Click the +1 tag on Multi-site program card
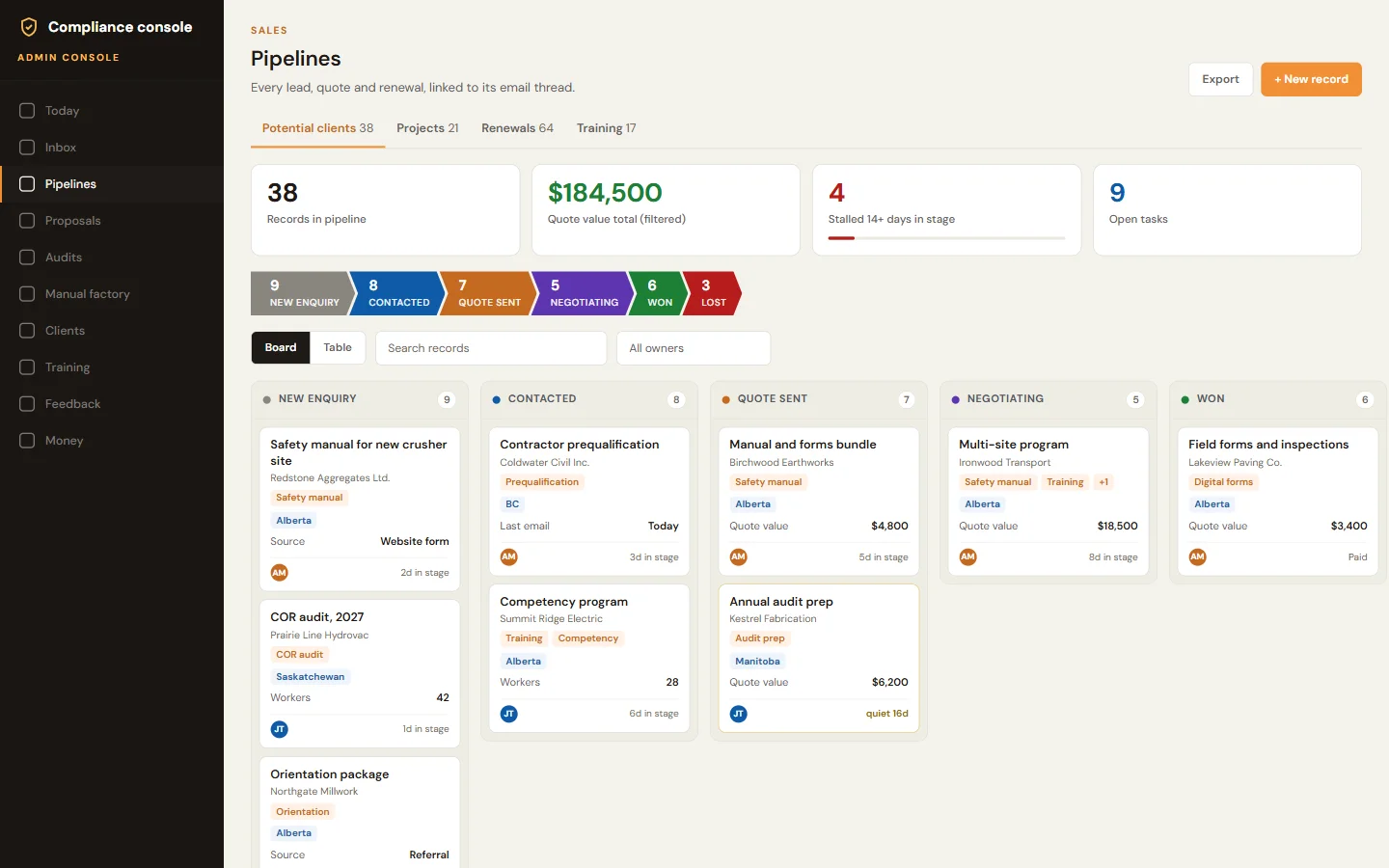Screen dimensions: 1389x868 pos(1103,482)
